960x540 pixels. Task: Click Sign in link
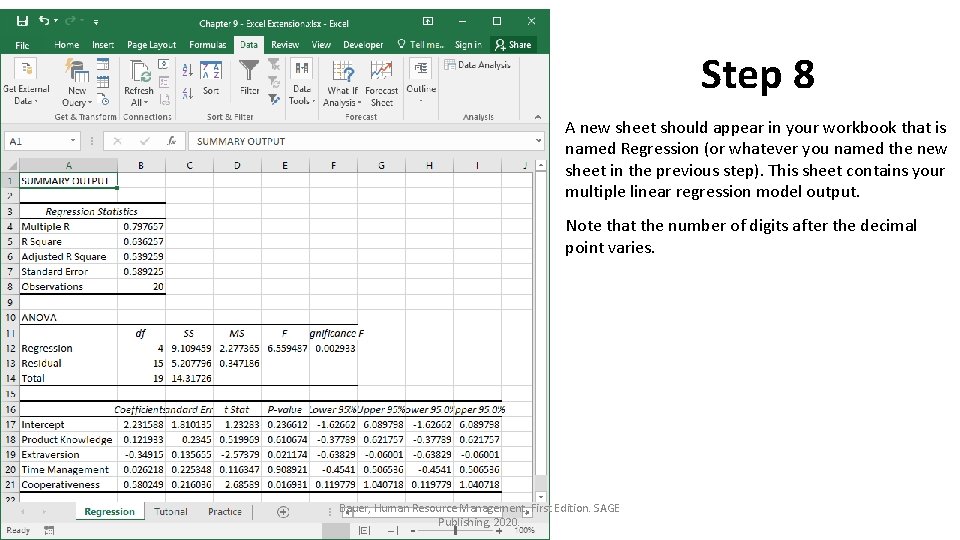468,45
